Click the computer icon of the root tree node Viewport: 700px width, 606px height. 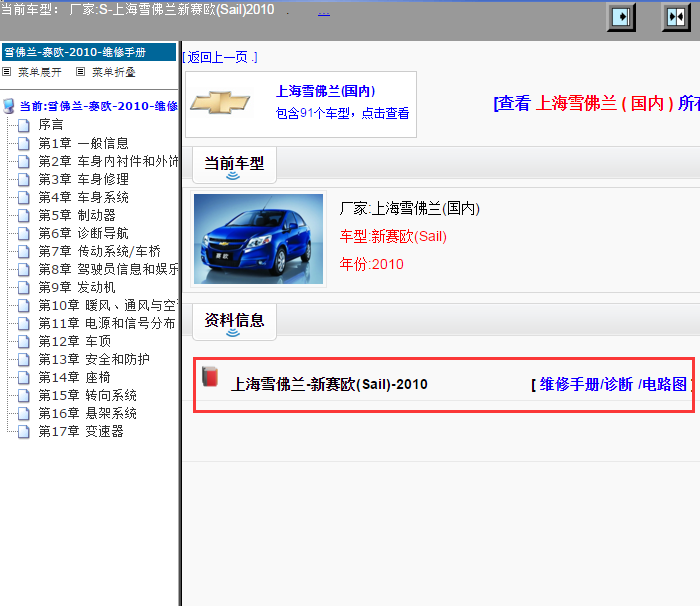point(8,106)
